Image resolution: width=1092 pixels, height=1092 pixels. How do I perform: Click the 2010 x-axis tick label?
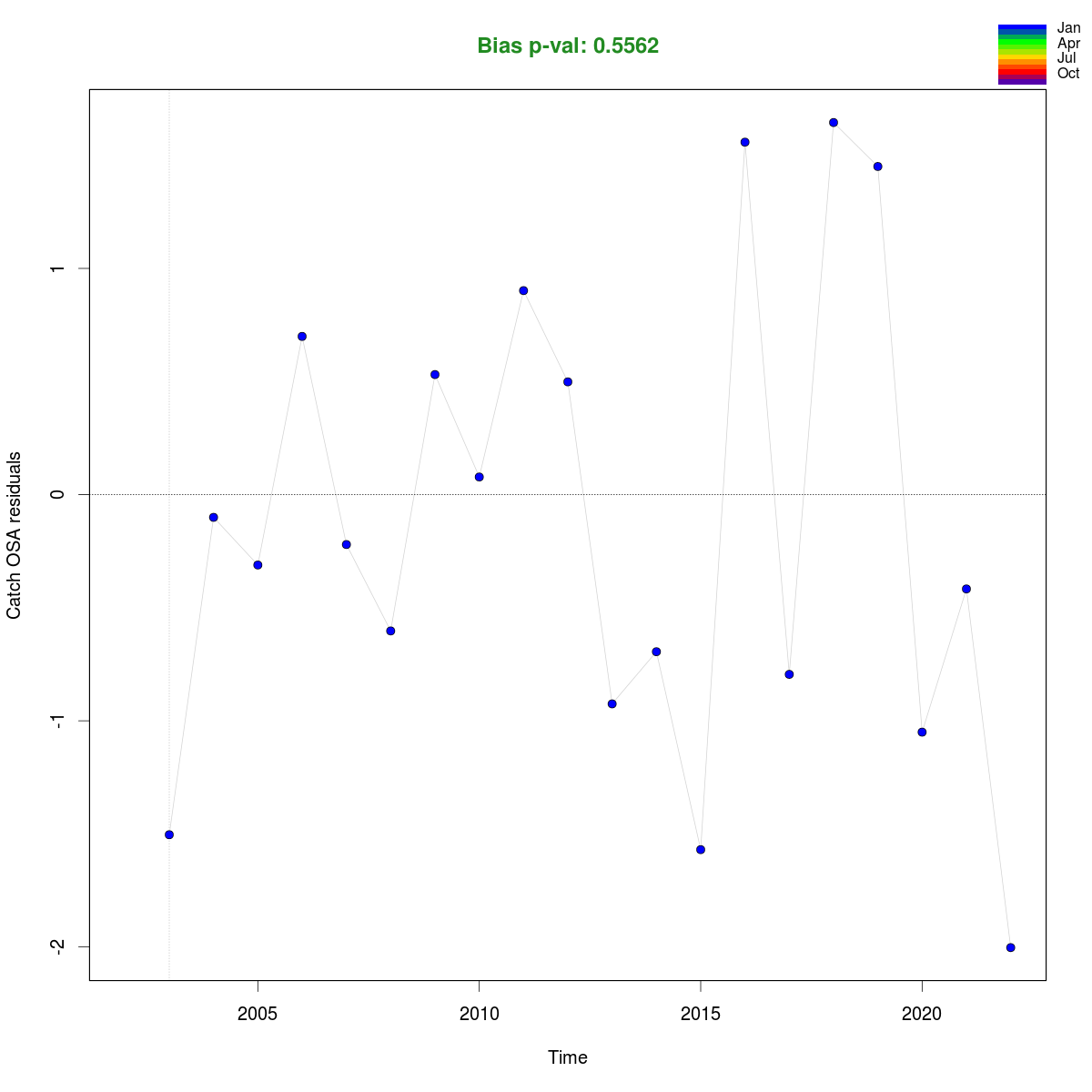[x=479, y=1014]
